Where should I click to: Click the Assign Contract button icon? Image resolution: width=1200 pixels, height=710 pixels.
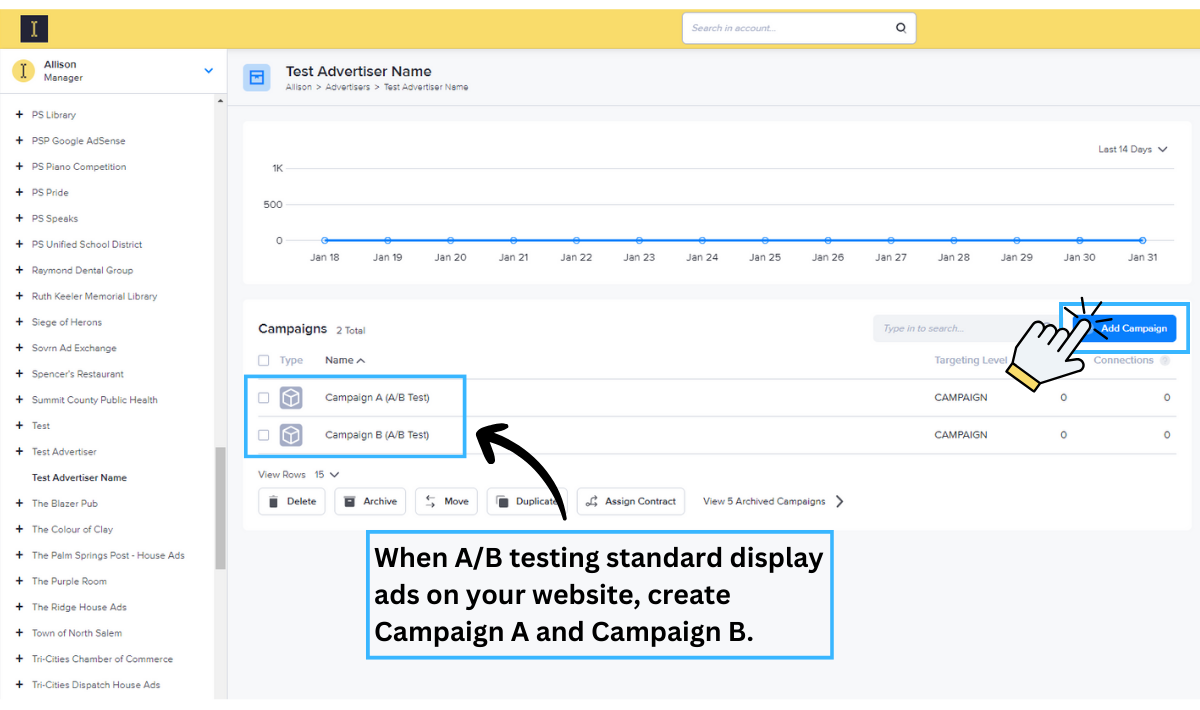coord(592,502)
